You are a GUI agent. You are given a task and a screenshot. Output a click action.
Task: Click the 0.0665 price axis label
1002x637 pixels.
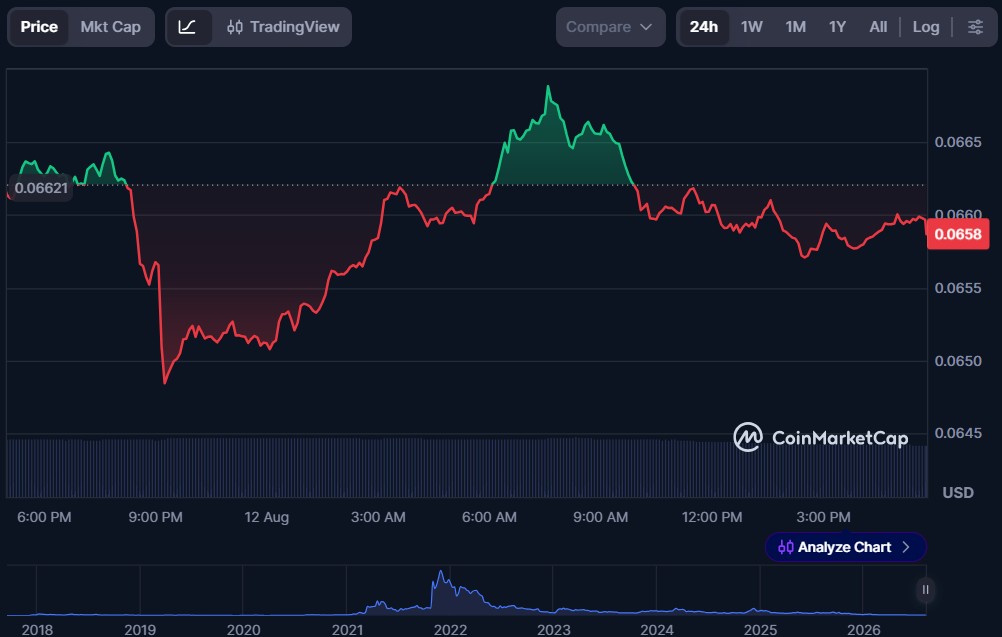click(958, 142)
